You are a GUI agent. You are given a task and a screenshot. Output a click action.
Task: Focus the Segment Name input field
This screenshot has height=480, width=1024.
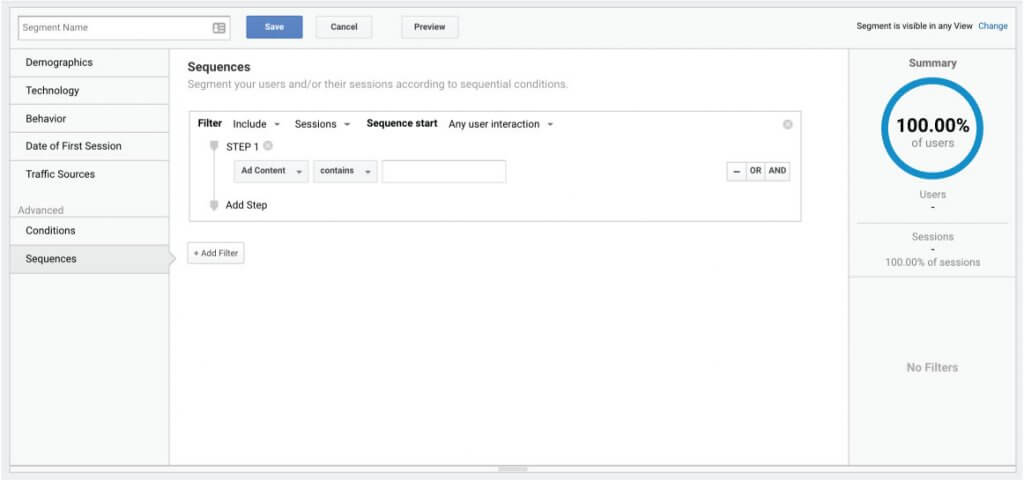pos(124,28)
